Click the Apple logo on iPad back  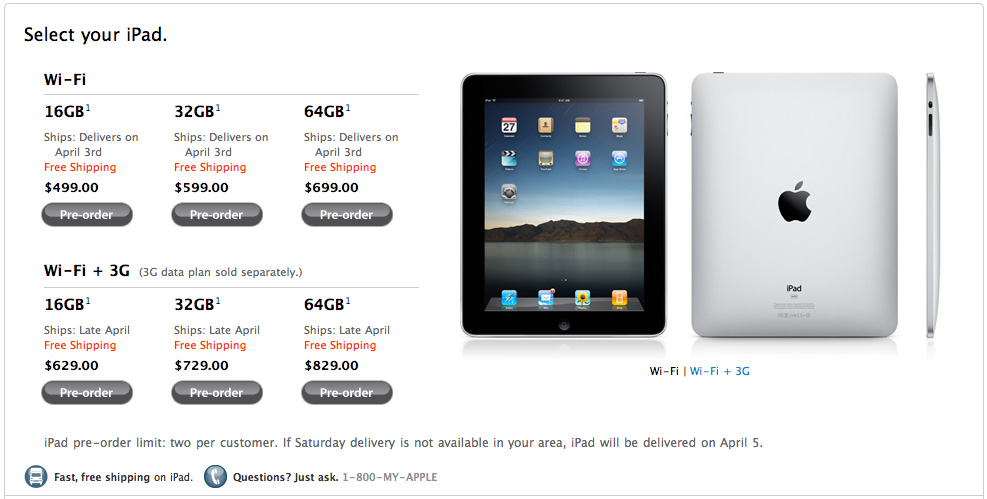(x=794, y=201)
